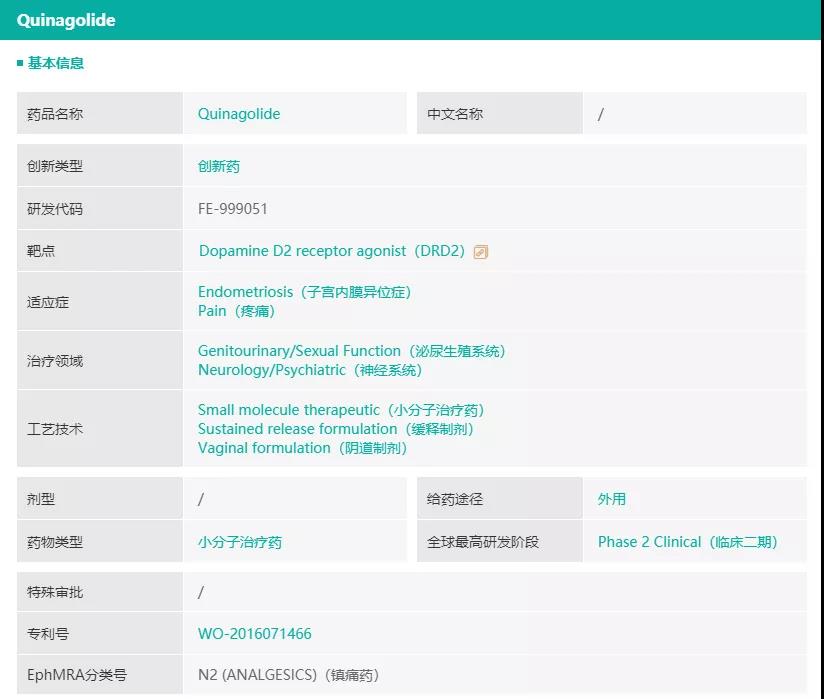Viewport: 824px width, 699px height.
Task: Click the 研发代码 label cell
Action: (100, 209)
